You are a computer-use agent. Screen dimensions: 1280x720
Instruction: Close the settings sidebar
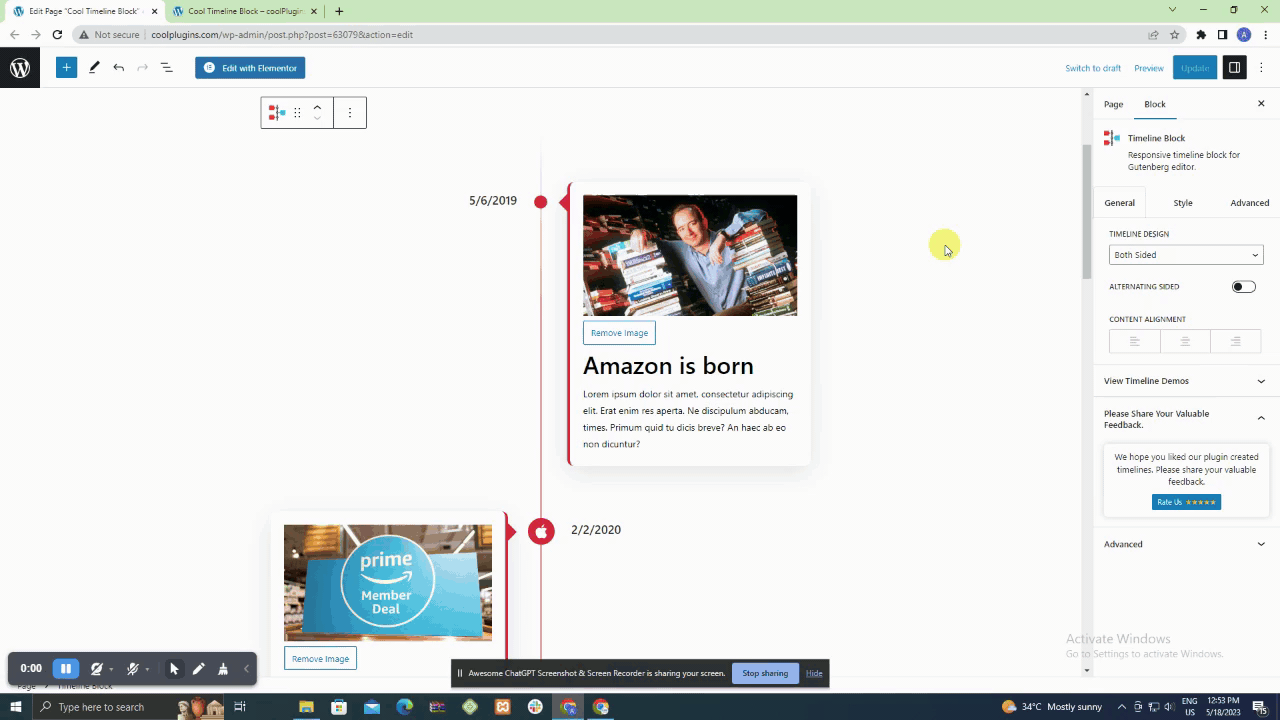coord(1261,104)
